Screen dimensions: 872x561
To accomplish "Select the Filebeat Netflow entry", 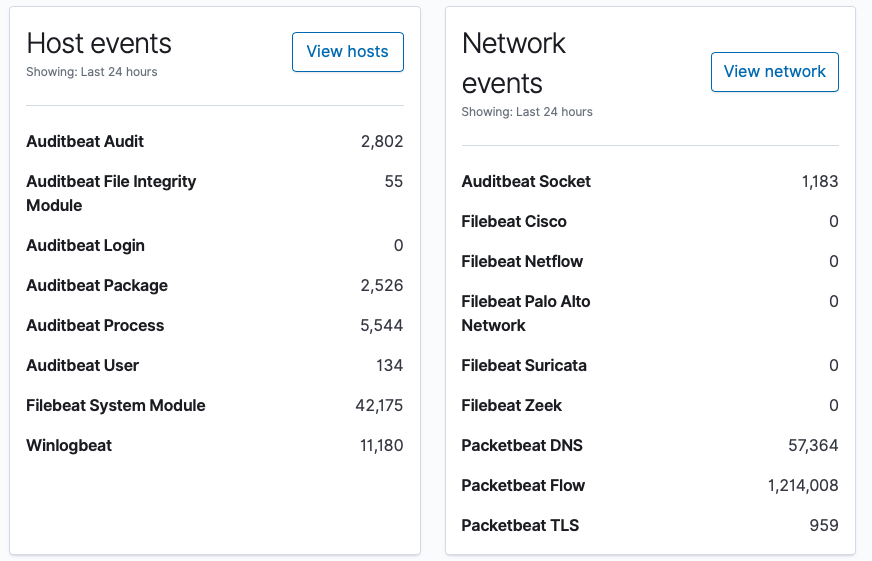I will coord(522,261).
